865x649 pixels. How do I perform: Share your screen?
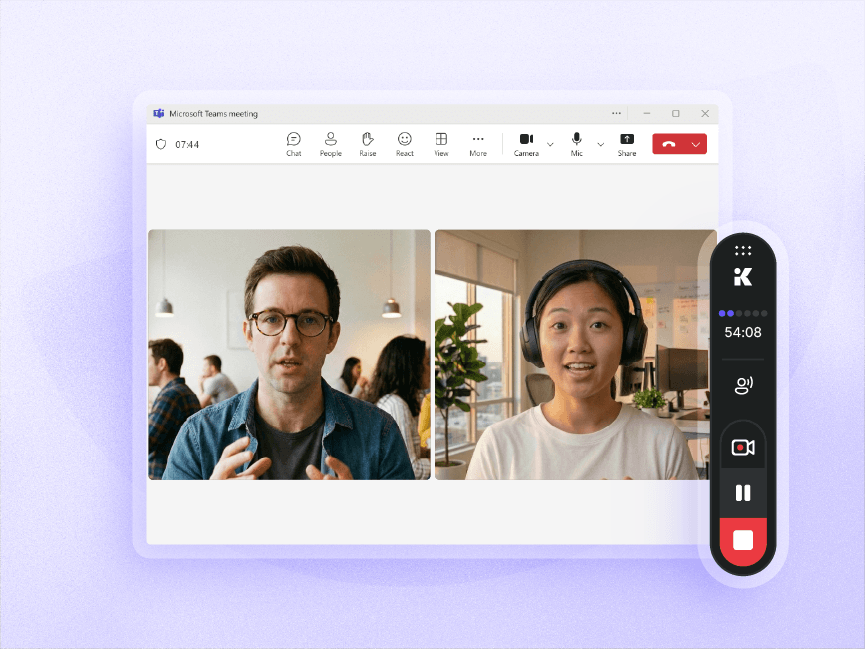(x=627, y=145)
